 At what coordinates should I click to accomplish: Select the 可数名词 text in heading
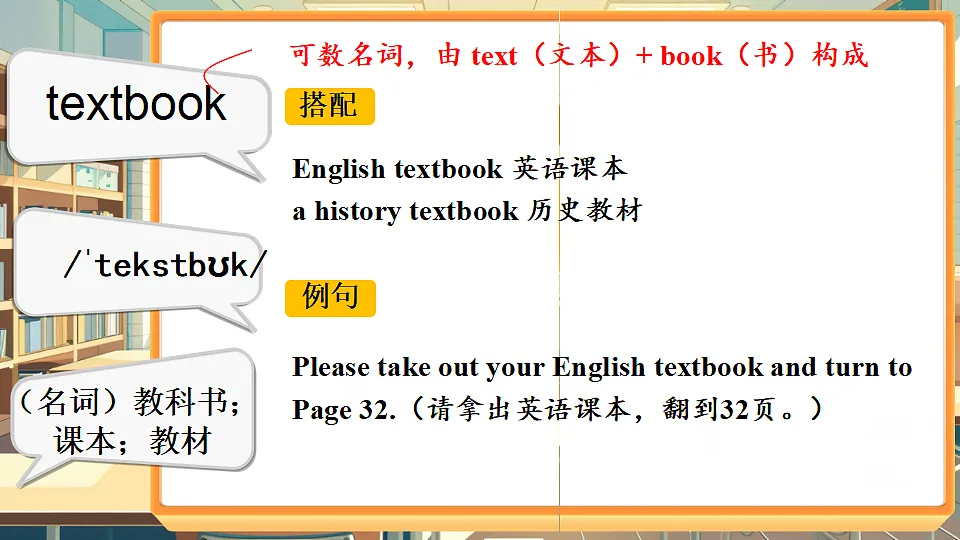(x=346, y=55)
